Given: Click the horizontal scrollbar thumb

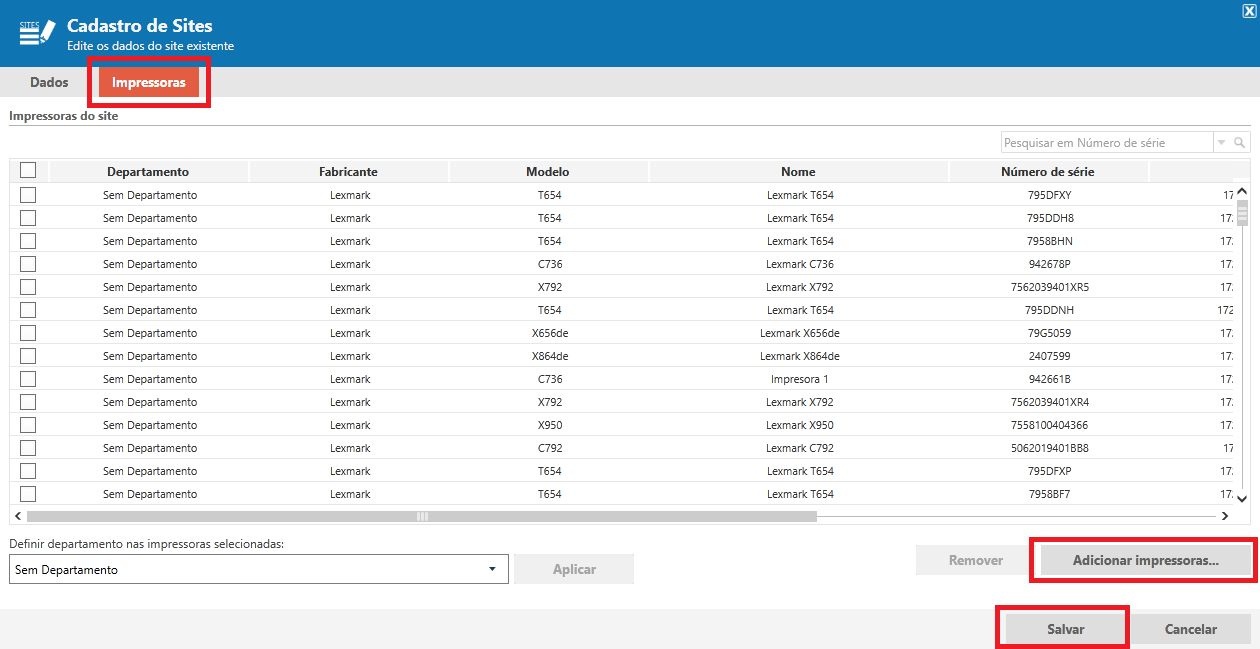Looking at the screenshot, I should (x=422, y=516).
